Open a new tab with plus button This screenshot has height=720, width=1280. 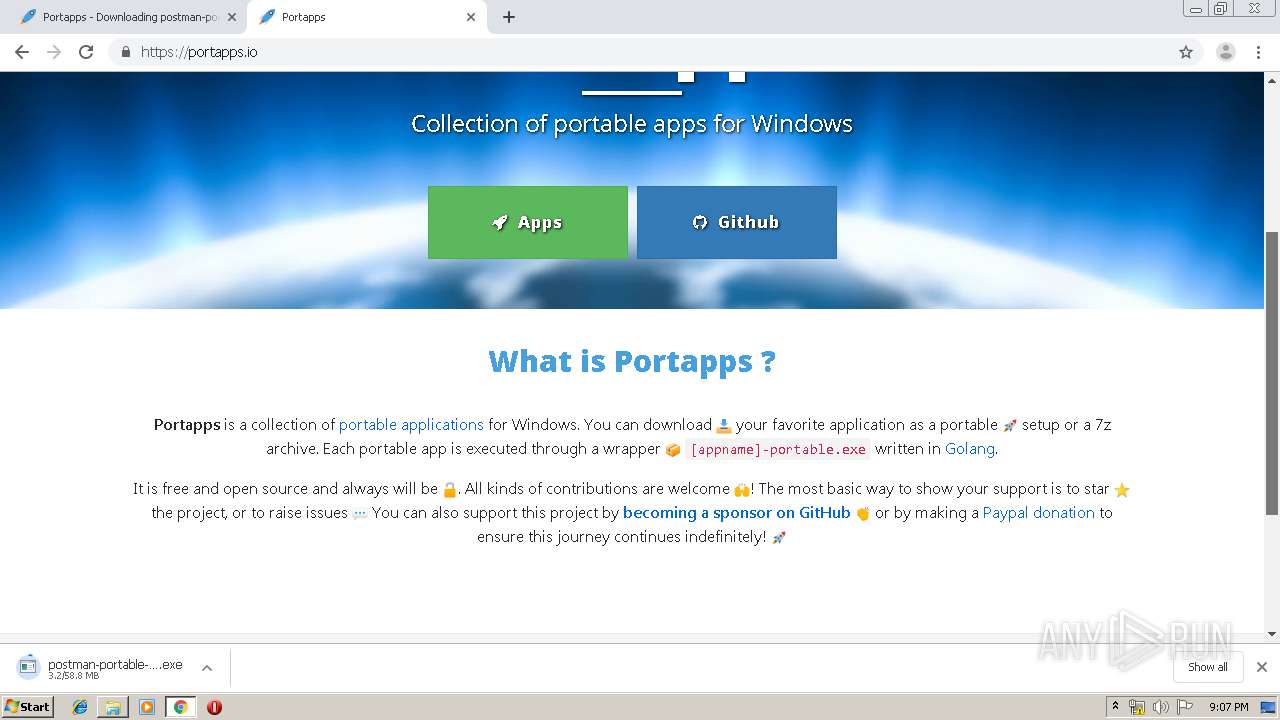tap(509, 17)
